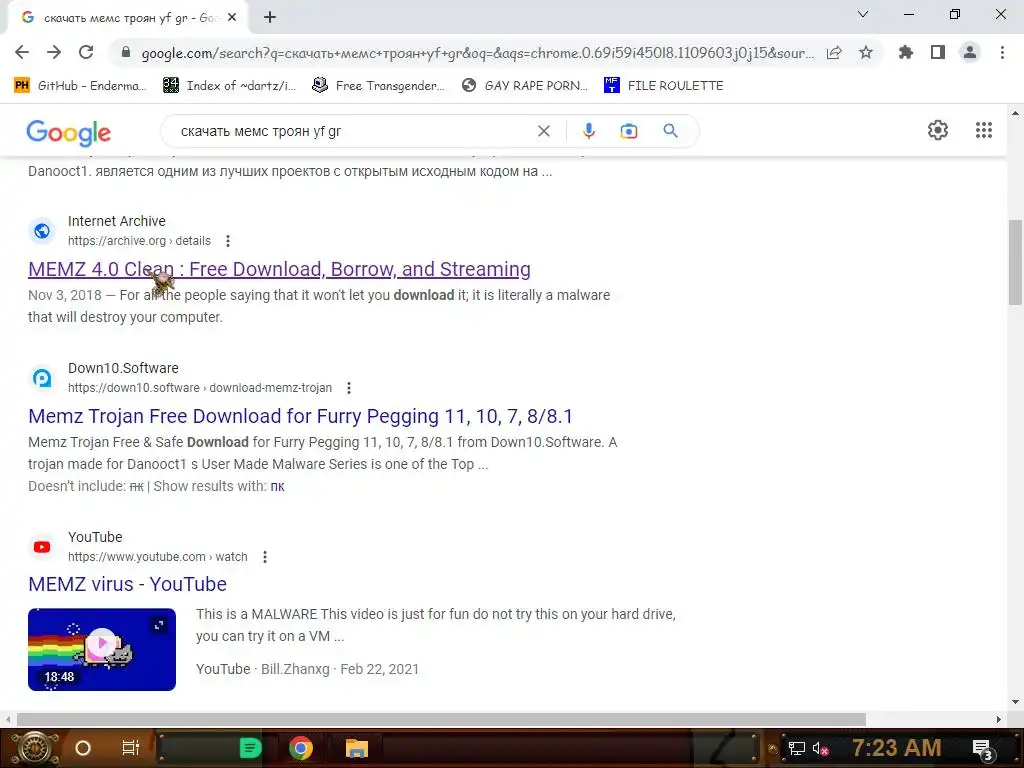Show results with пк link
Screen dimensions: 1024x768
278,487
